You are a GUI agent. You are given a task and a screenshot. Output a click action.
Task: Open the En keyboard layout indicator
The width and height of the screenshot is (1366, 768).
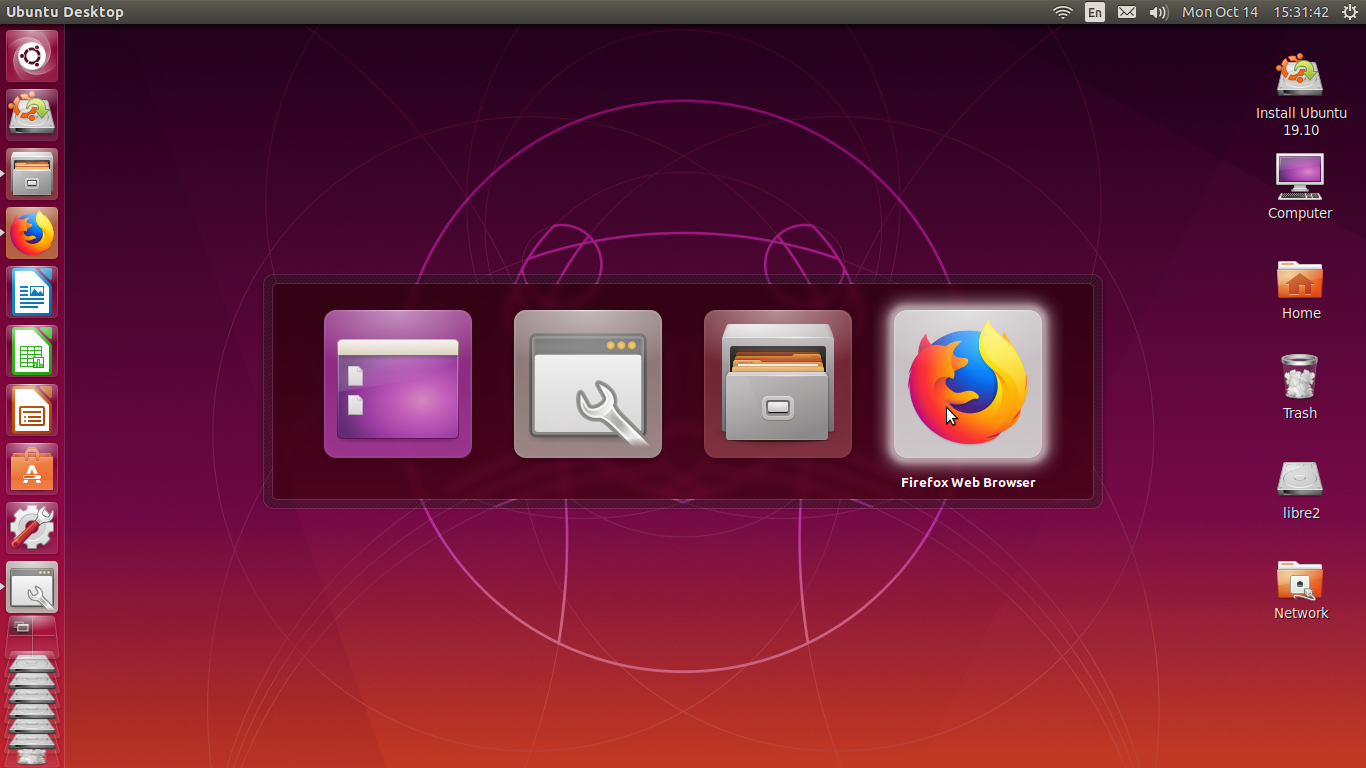1095,12
